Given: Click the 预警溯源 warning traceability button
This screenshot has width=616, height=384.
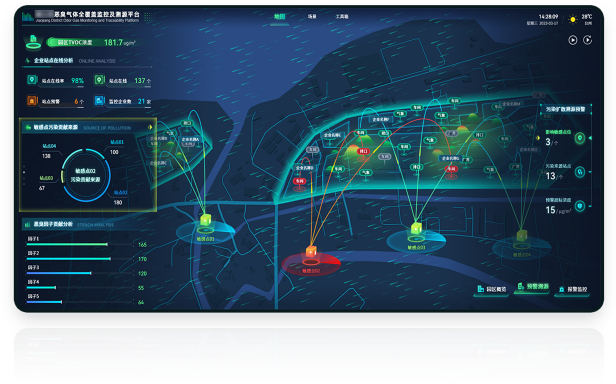Looking at the screenshot, I should click(533, 287).
